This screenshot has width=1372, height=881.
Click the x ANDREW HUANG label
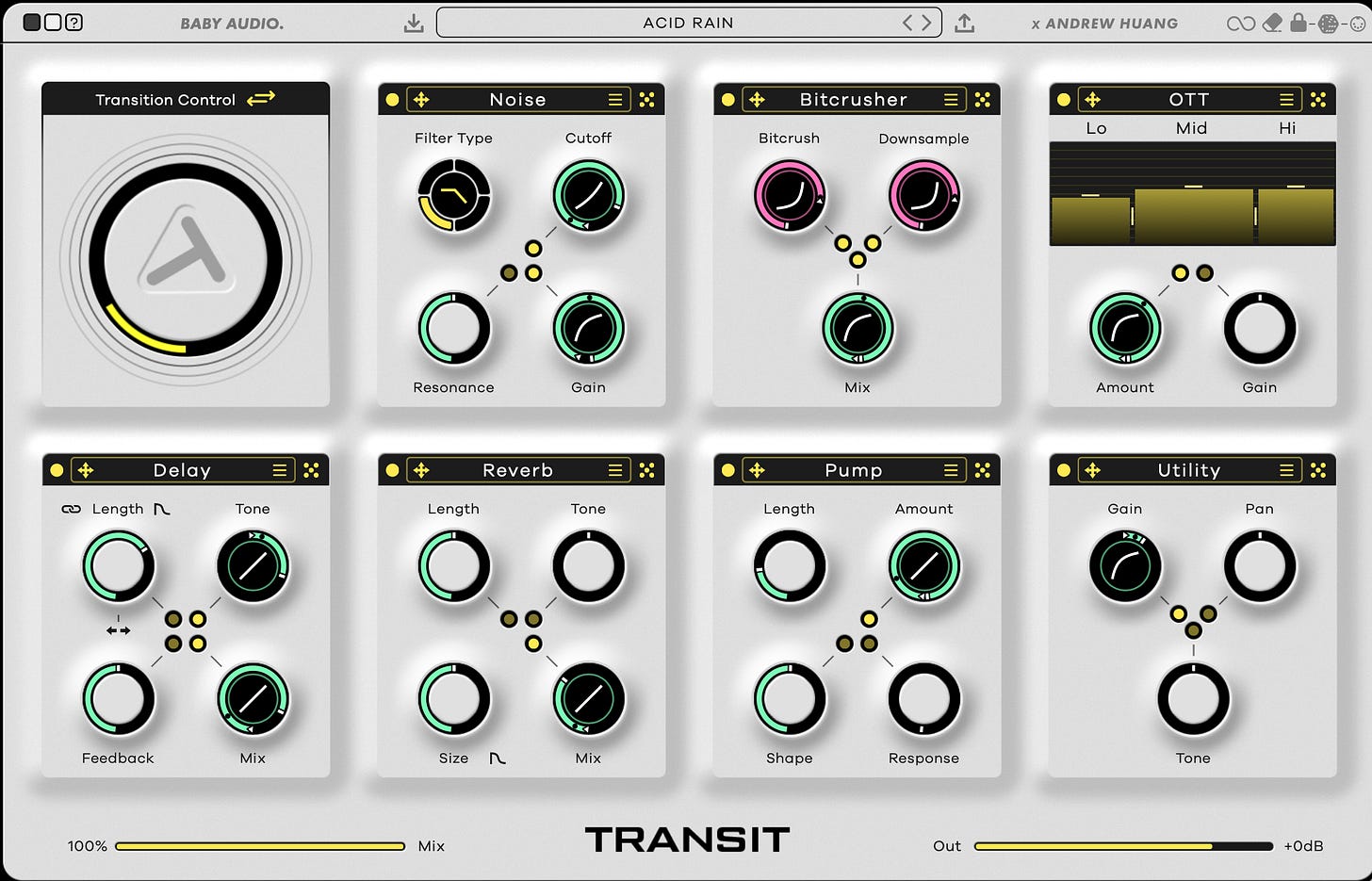point(1104,24)
